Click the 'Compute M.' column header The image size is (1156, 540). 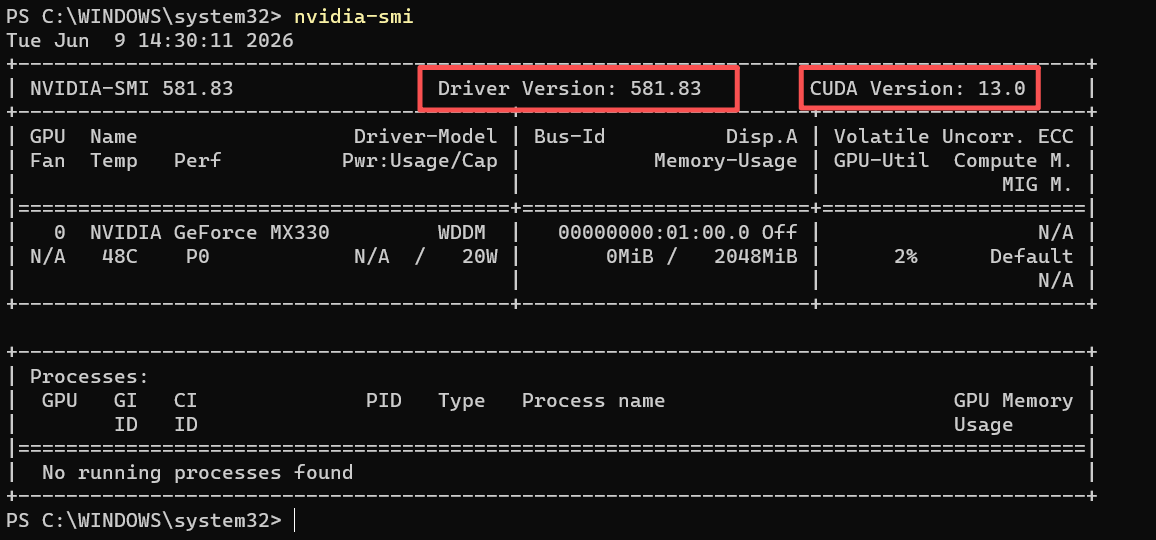click(x=1014, y=161)
